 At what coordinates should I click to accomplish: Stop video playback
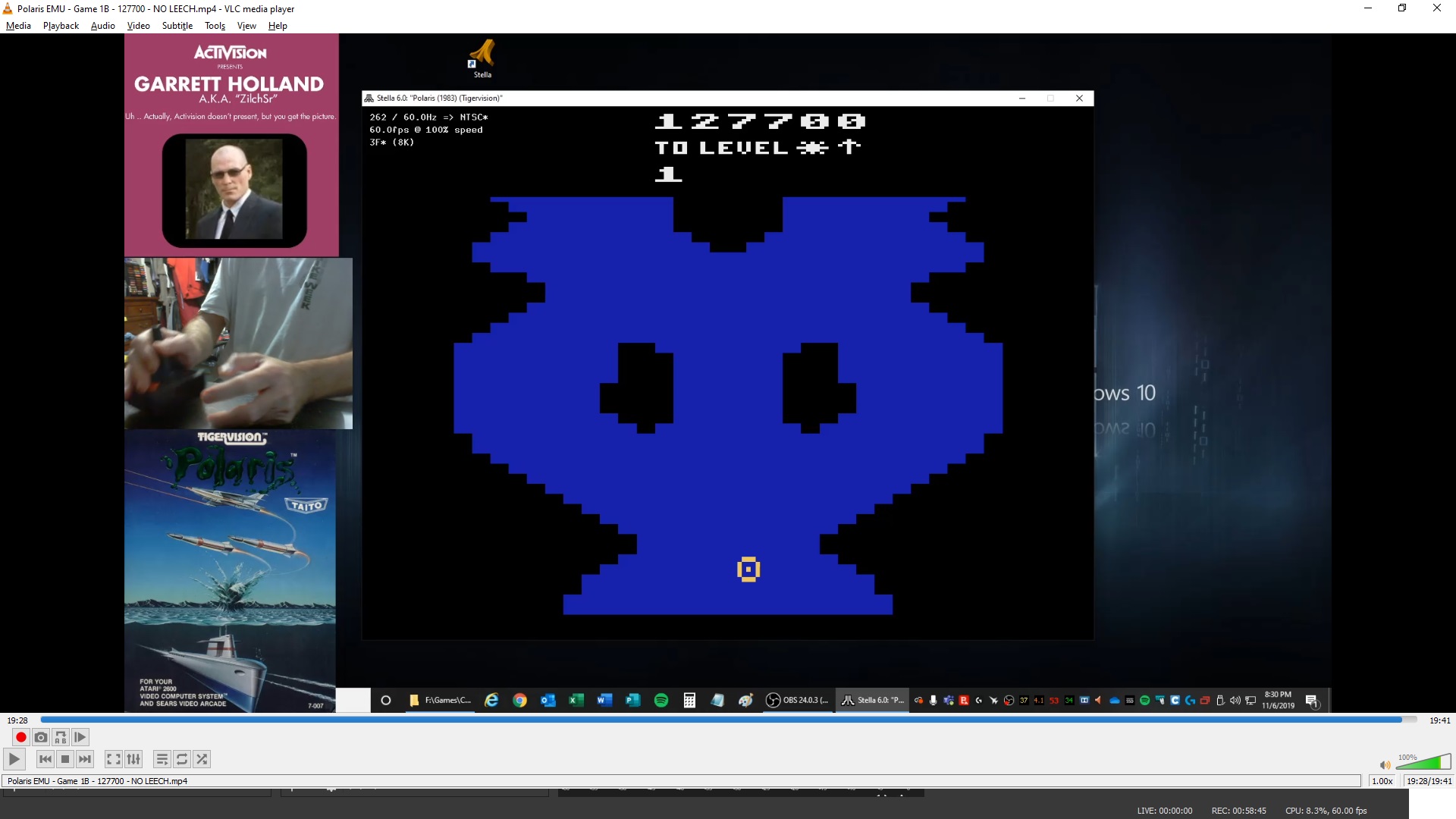(x=65, y=759)
